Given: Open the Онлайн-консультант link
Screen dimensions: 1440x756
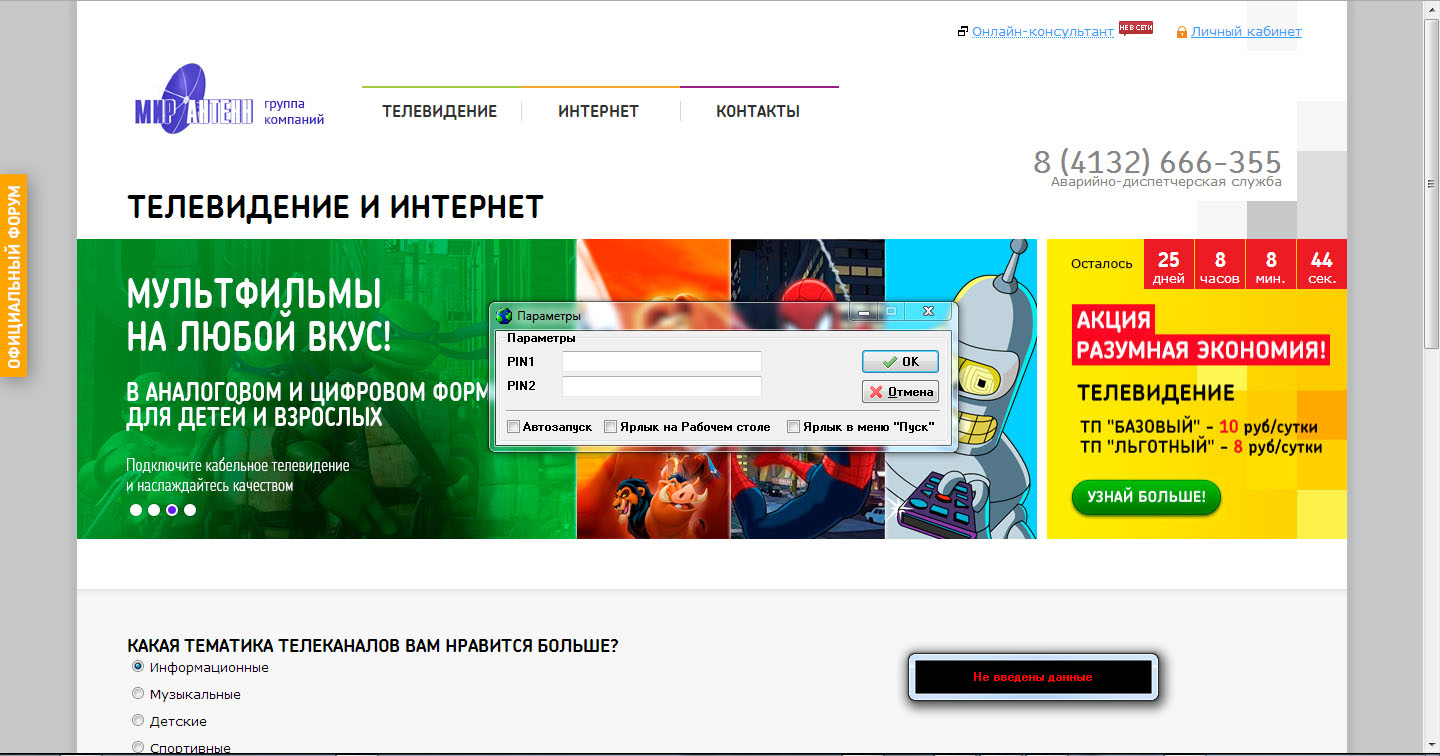Looking at the screenshot, I should [x=1043, y=32].
